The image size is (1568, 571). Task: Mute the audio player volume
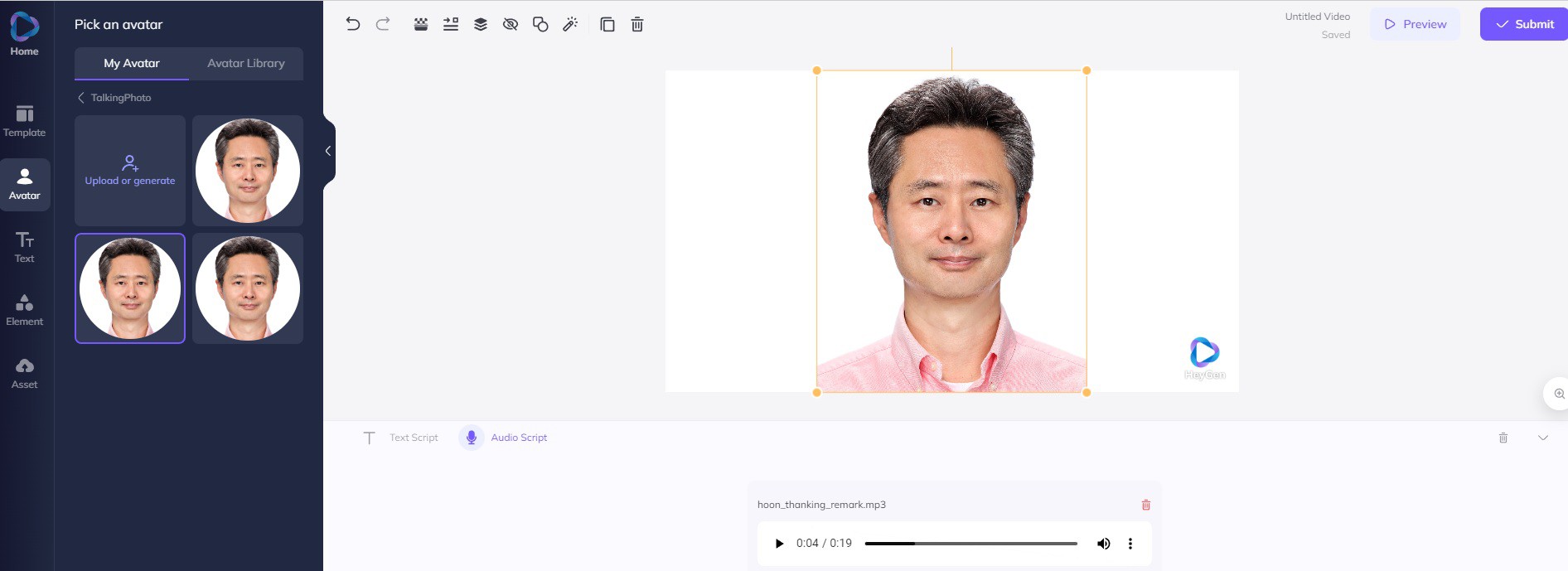1104,544
